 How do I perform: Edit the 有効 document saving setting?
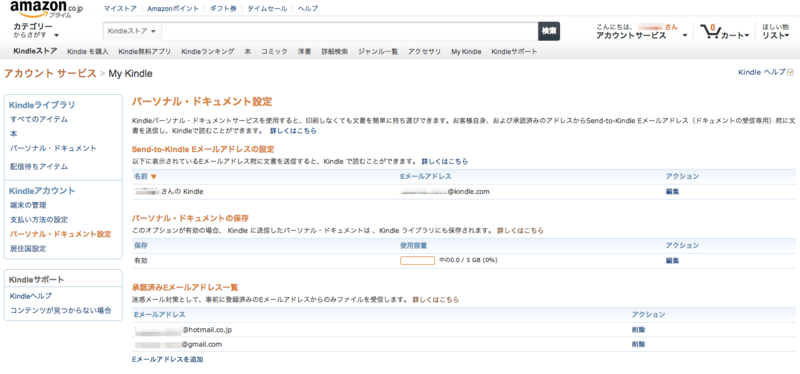(672, 261)
